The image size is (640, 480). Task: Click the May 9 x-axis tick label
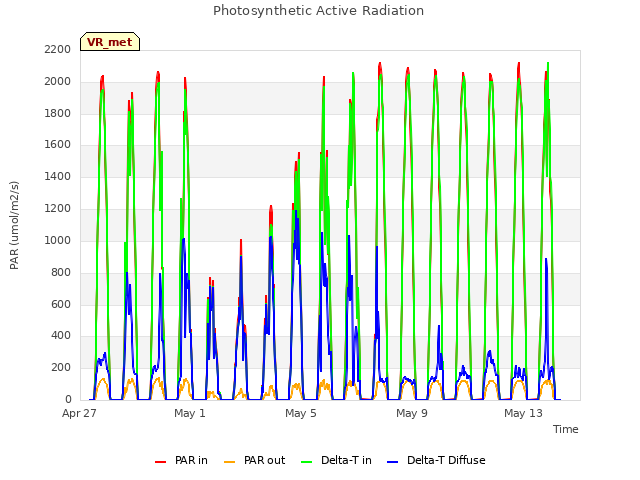coord(412,413)
